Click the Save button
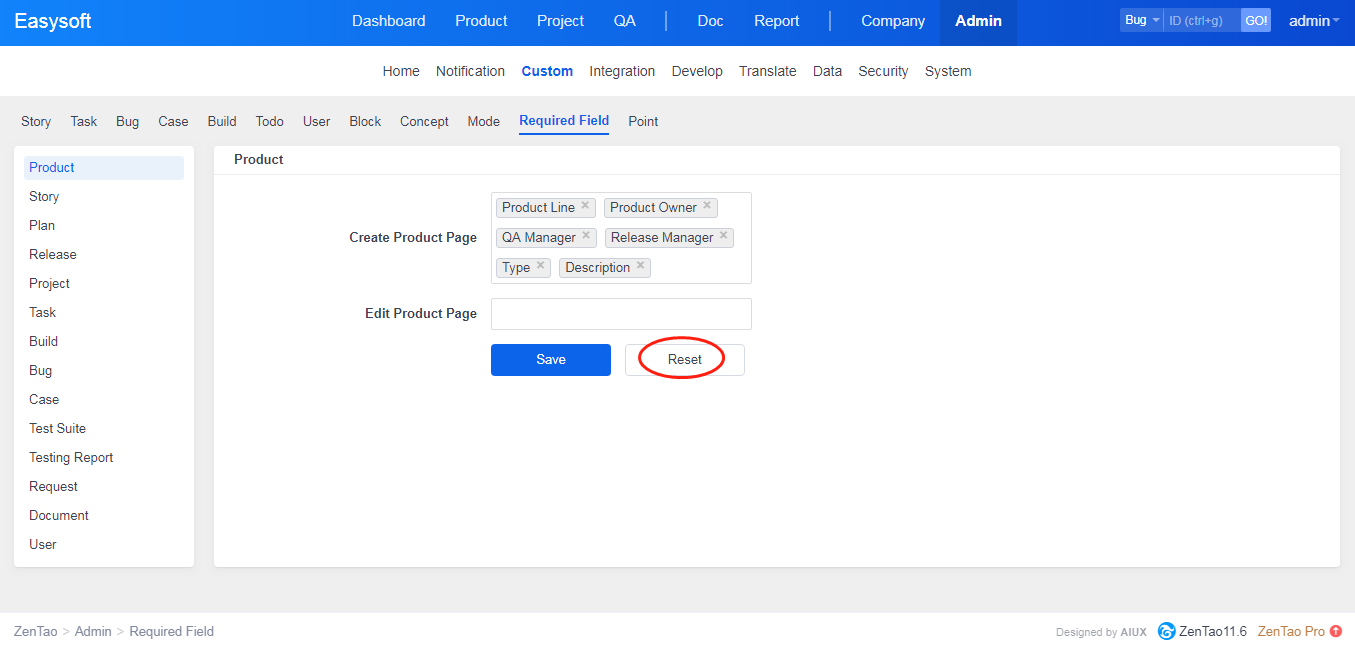This screenshot has height=647, width=1355. [x=551, y=360]
